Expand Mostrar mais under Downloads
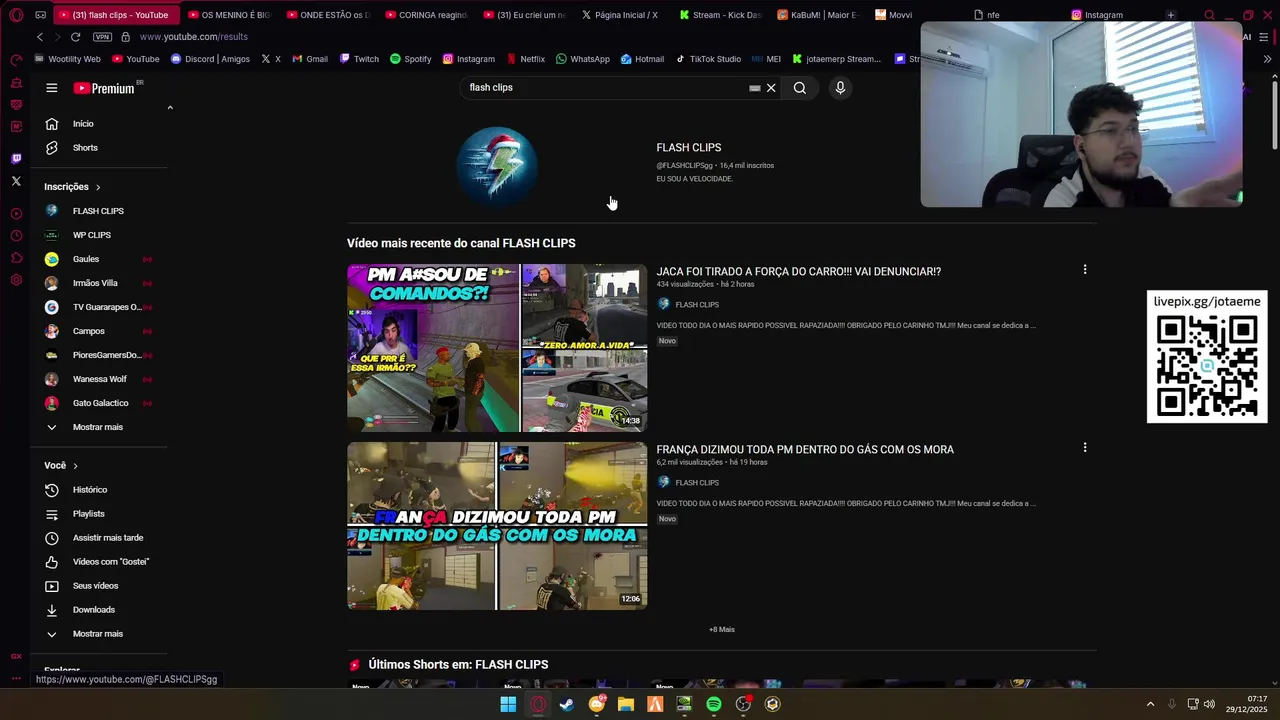 click(98, 634)
